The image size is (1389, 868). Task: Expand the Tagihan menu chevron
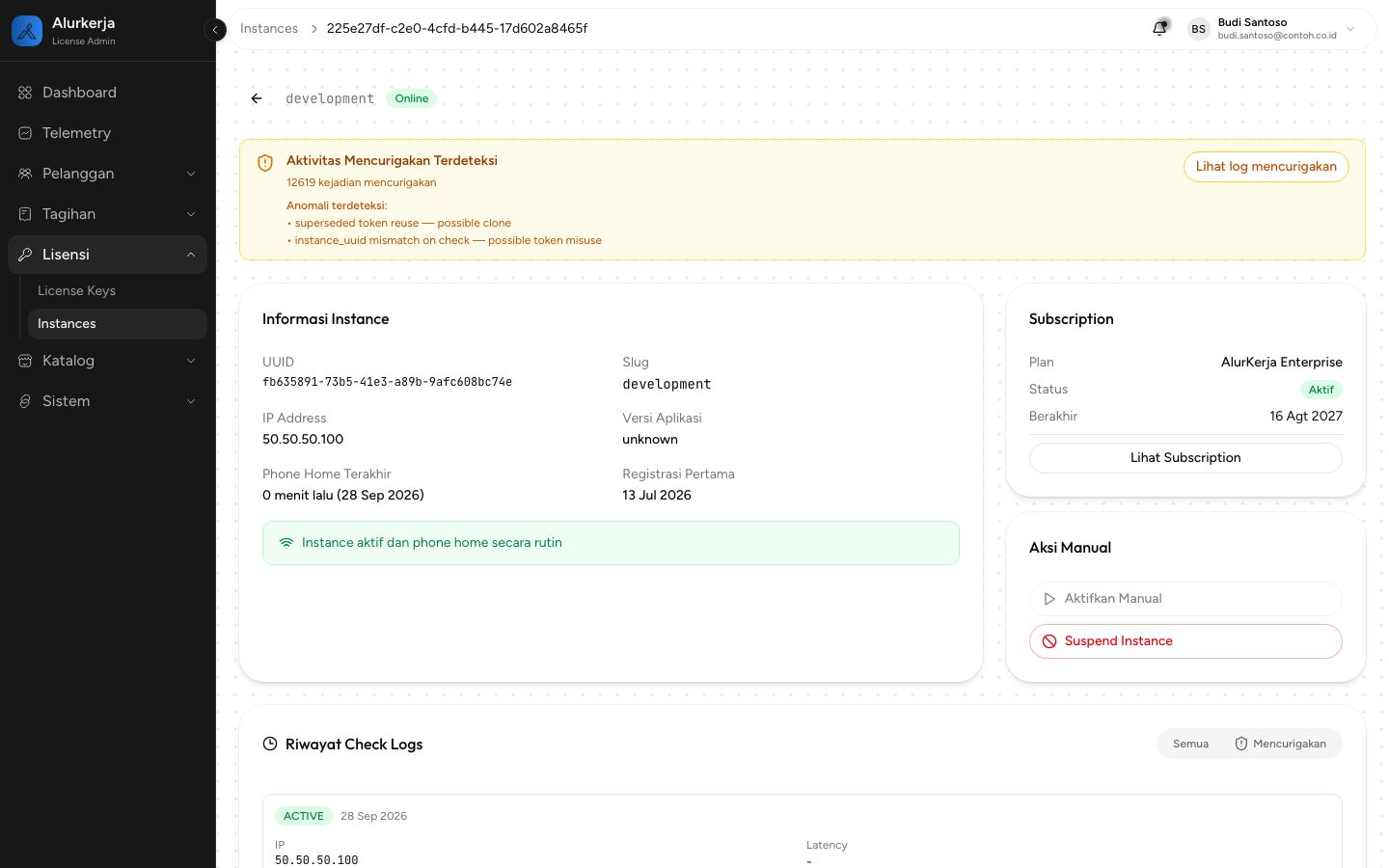(x=191, y=214)
